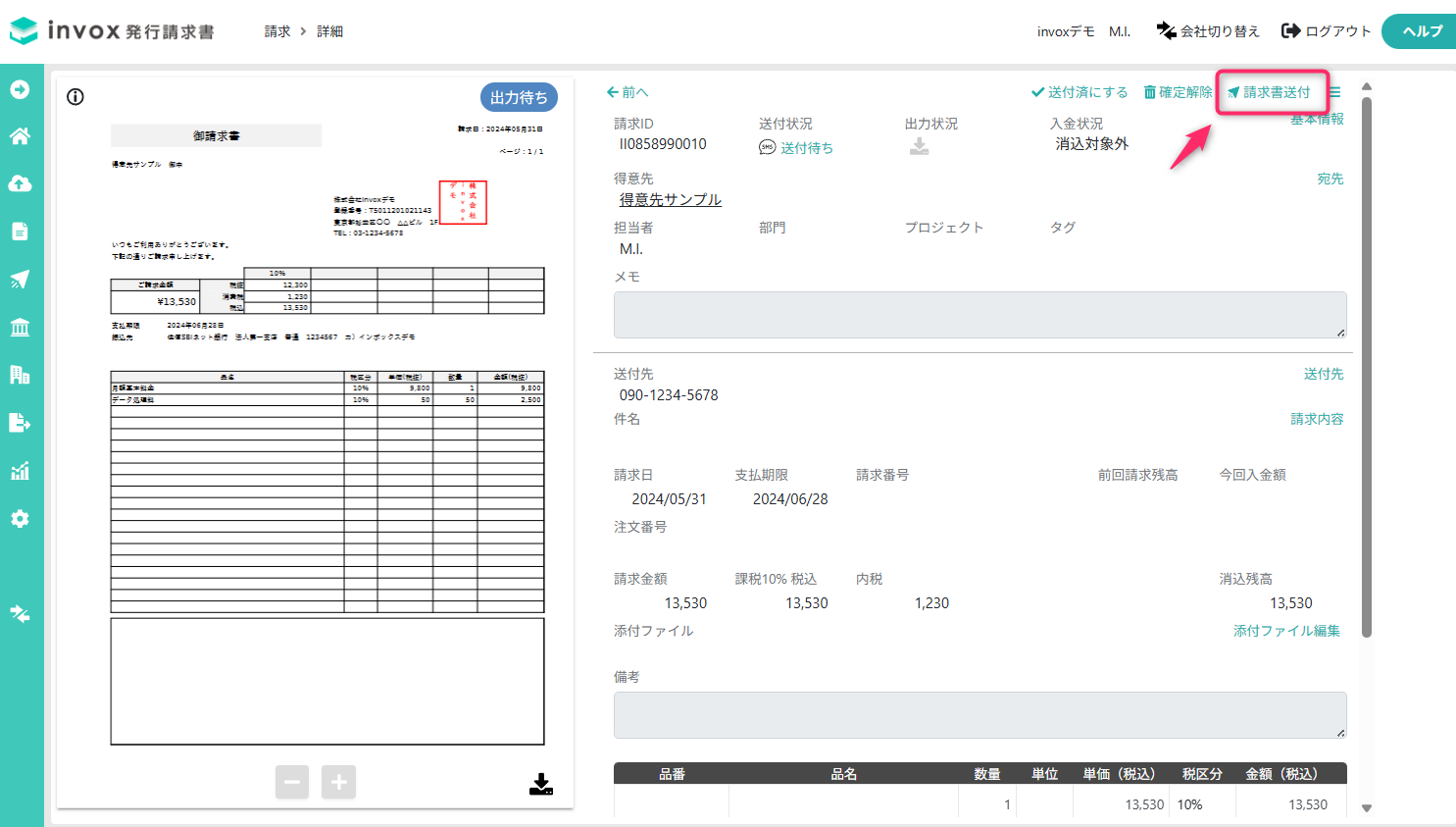Click the 支払期限 value 2024/06/28
Viewport: 1456px width, 827px height.
point(790,499)
